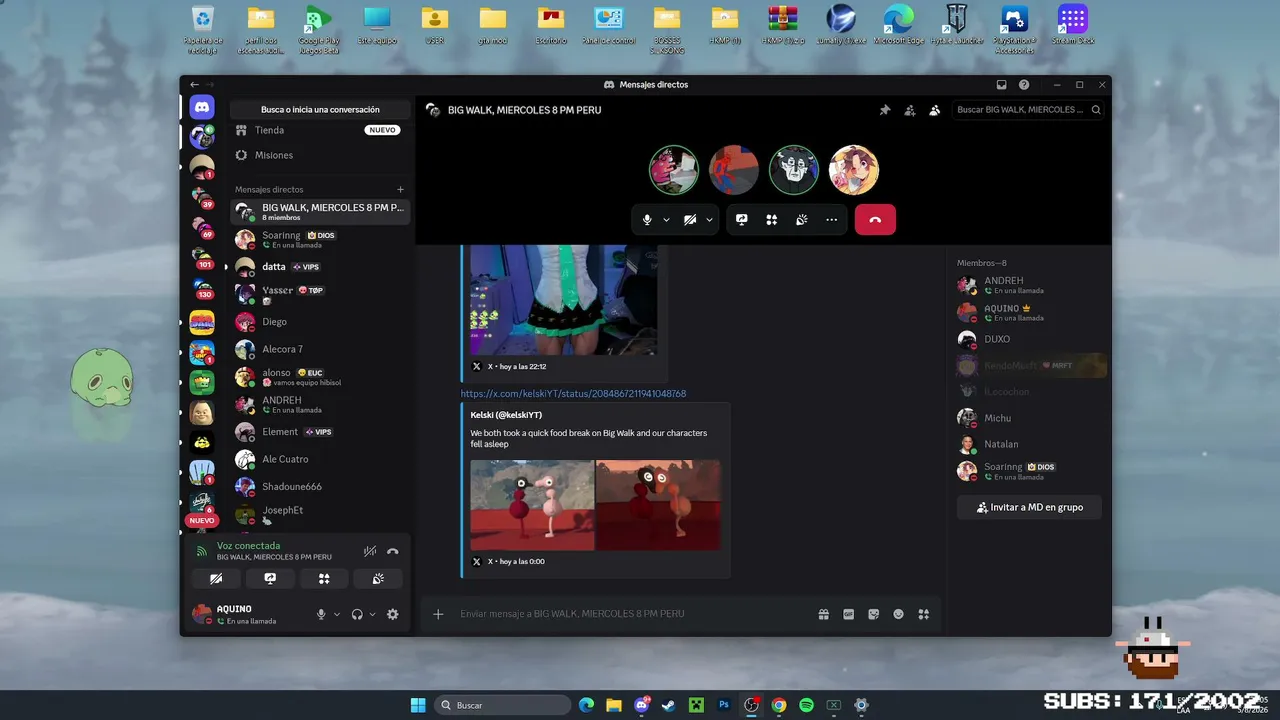Create a new direct message with plus
The width and height of the screenshot is (1280, 720).
[x=400, y=189]
